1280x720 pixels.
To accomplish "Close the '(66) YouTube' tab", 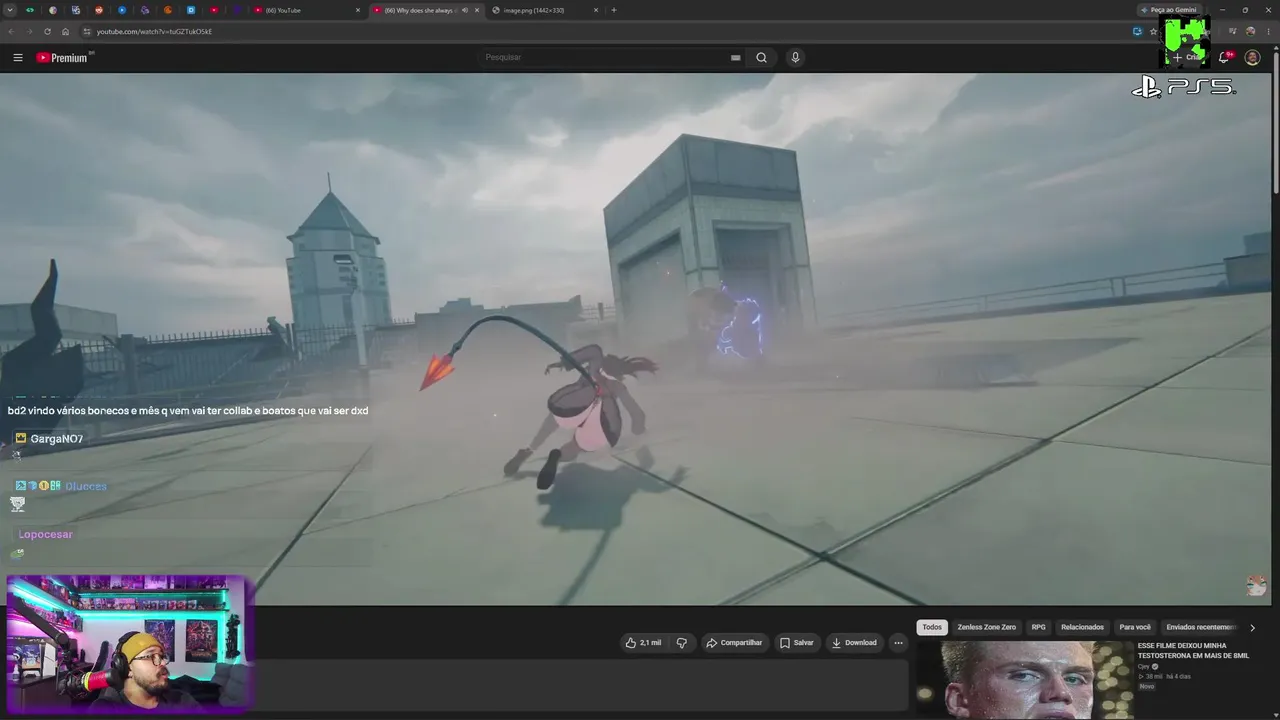I will [x=357, y=10].
